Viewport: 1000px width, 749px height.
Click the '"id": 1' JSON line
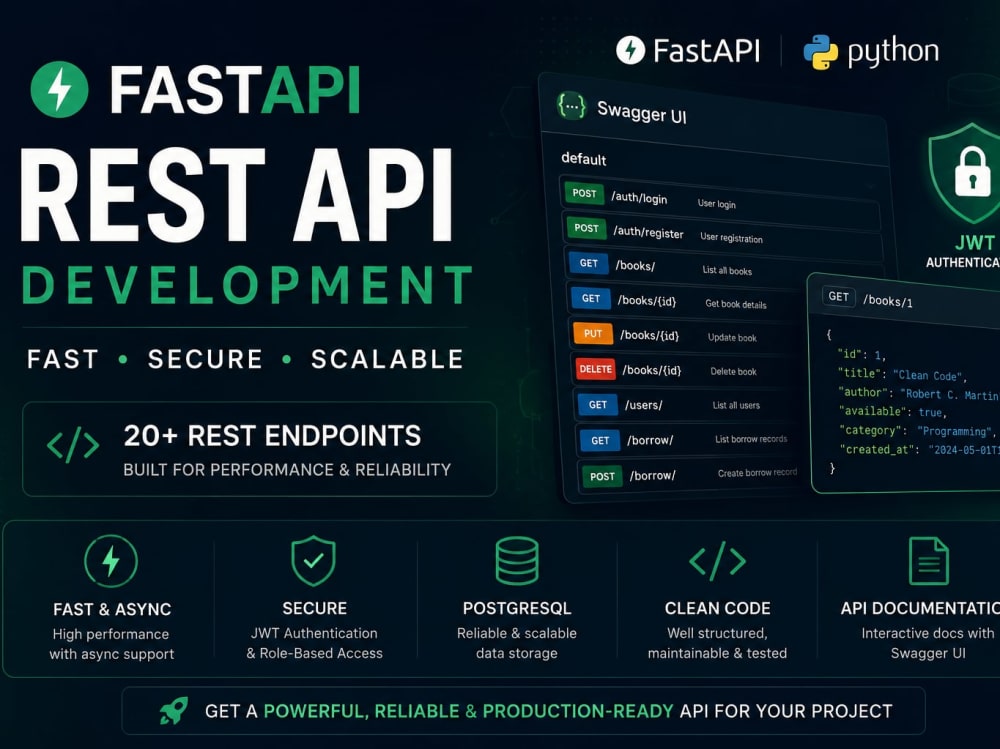(861, 354)
